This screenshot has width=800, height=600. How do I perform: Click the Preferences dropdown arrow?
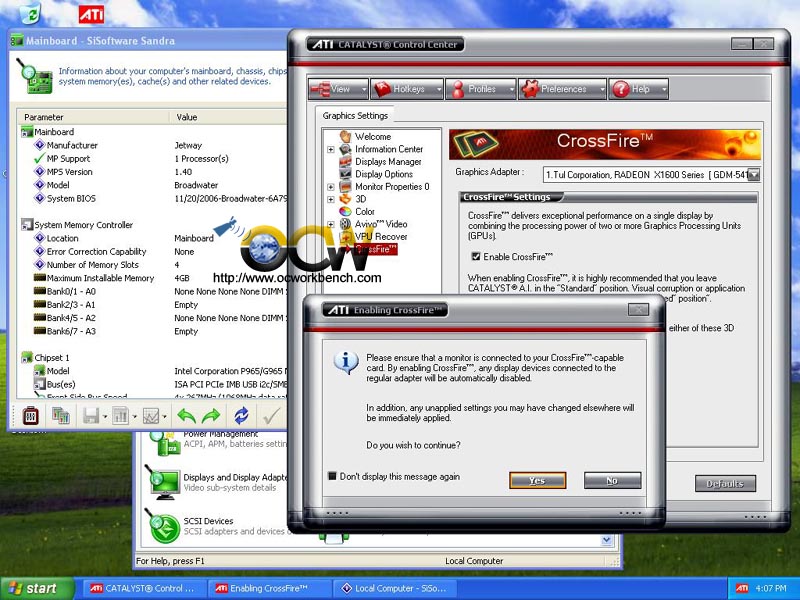[x=602, y=89]
